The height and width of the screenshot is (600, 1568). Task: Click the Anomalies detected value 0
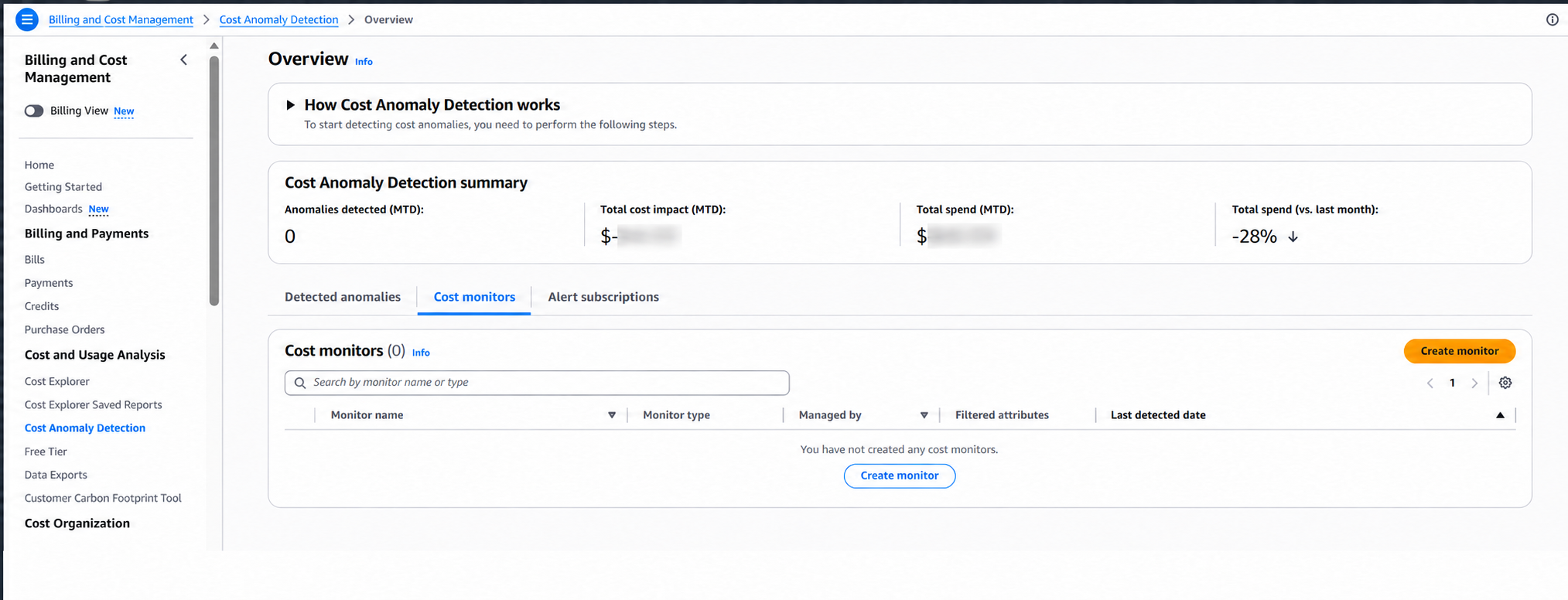click(x=290, y=237)
